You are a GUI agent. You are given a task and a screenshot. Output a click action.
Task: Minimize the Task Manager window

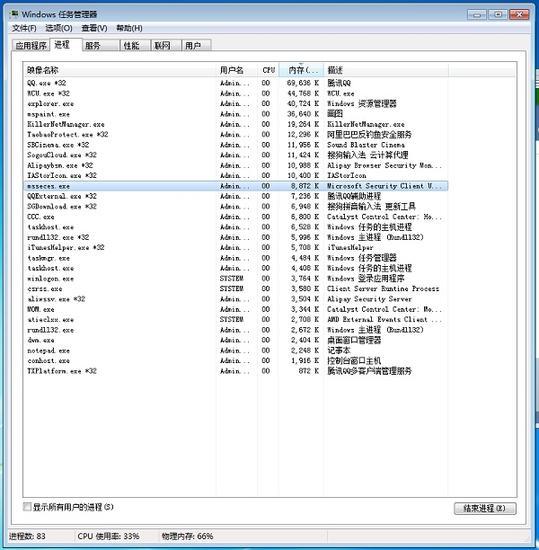[x=477, y=15]
